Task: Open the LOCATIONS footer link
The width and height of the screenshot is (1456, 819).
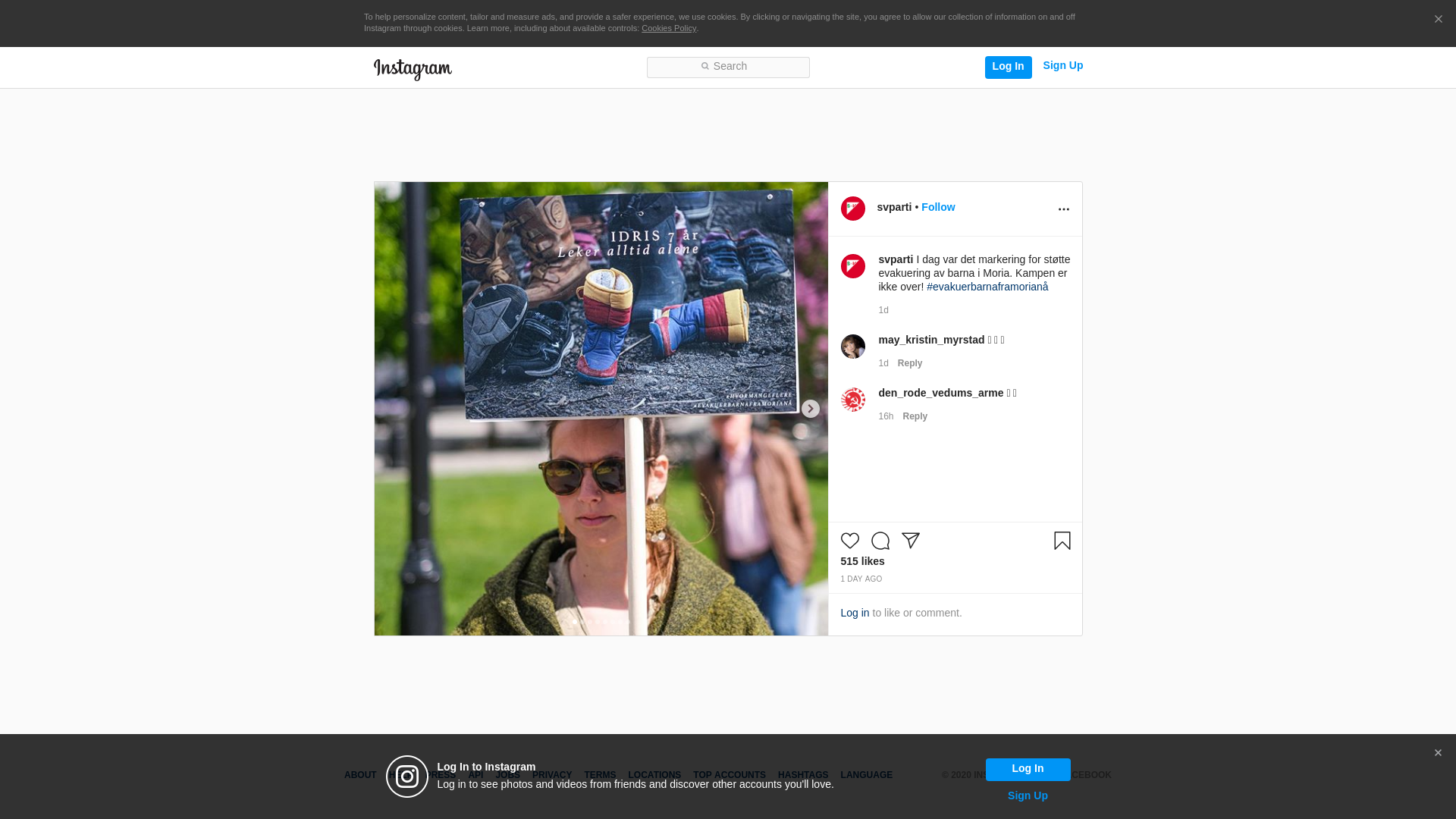Action: (654, 775)
